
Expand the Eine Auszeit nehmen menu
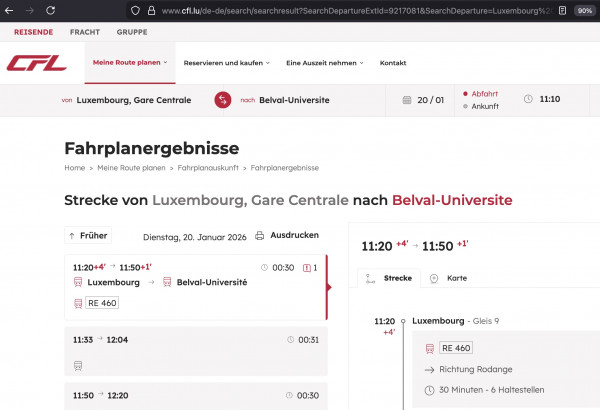point(325,63)
